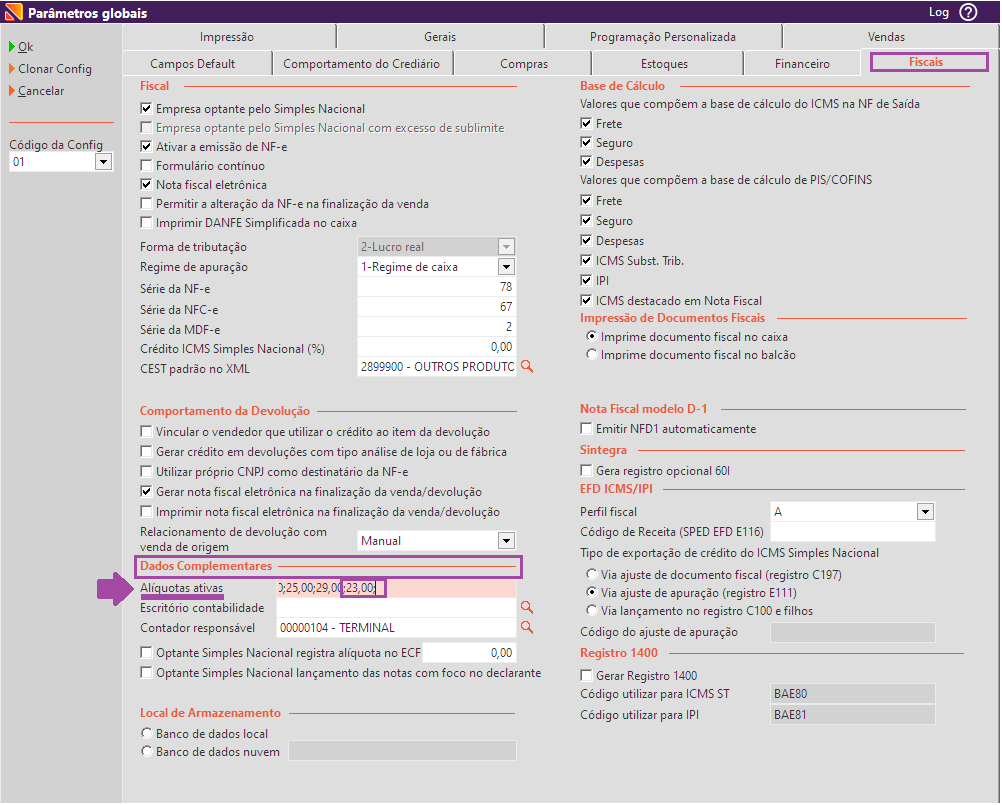The width and height of the screenshot is (1002, 805).
Task: Uncheck the IPI checkbox
Action: tap(586, 280)
